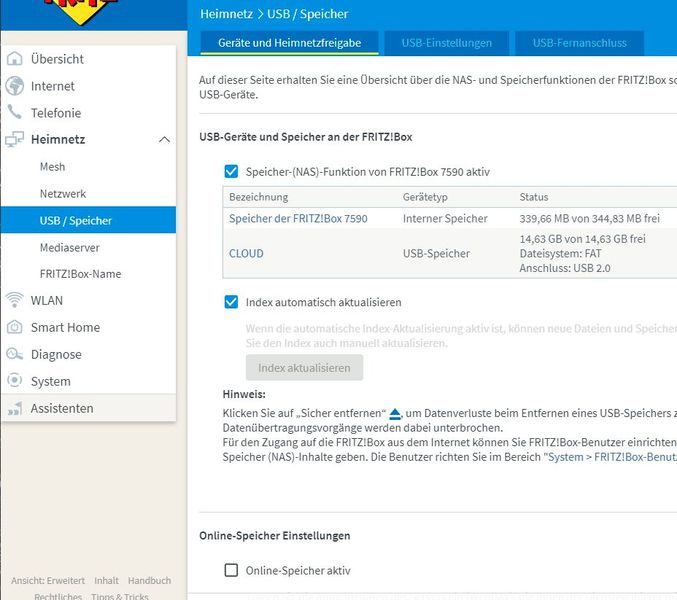Screen dimensions: 677x600
Task: Follow the System > FRITZ!Box-Benutzer link
Action: pyautogui.click(x=612, y=457)
